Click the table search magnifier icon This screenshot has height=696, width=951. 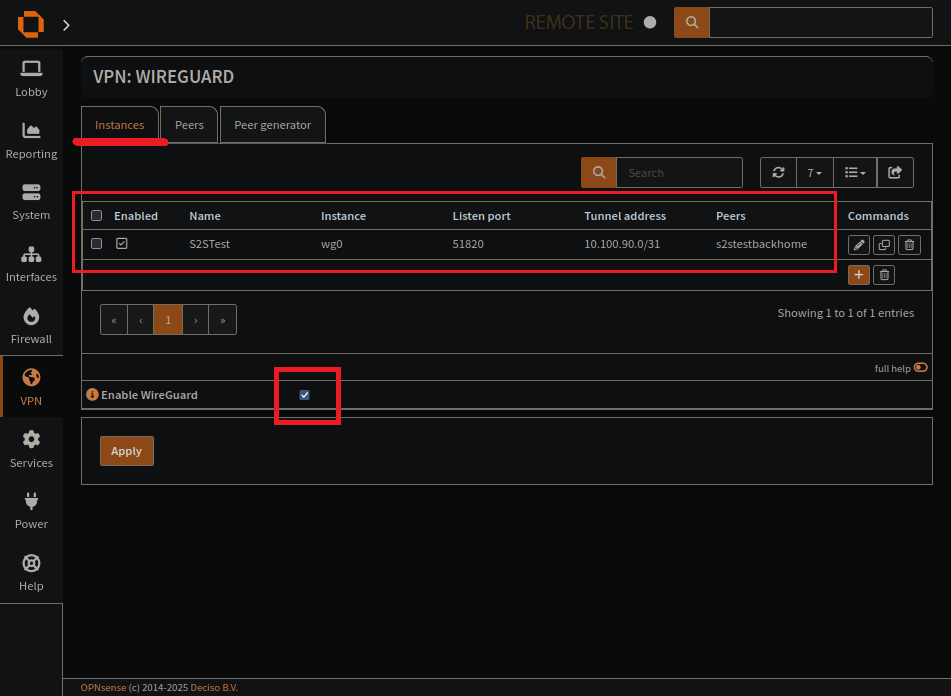[x=599, y=173]
